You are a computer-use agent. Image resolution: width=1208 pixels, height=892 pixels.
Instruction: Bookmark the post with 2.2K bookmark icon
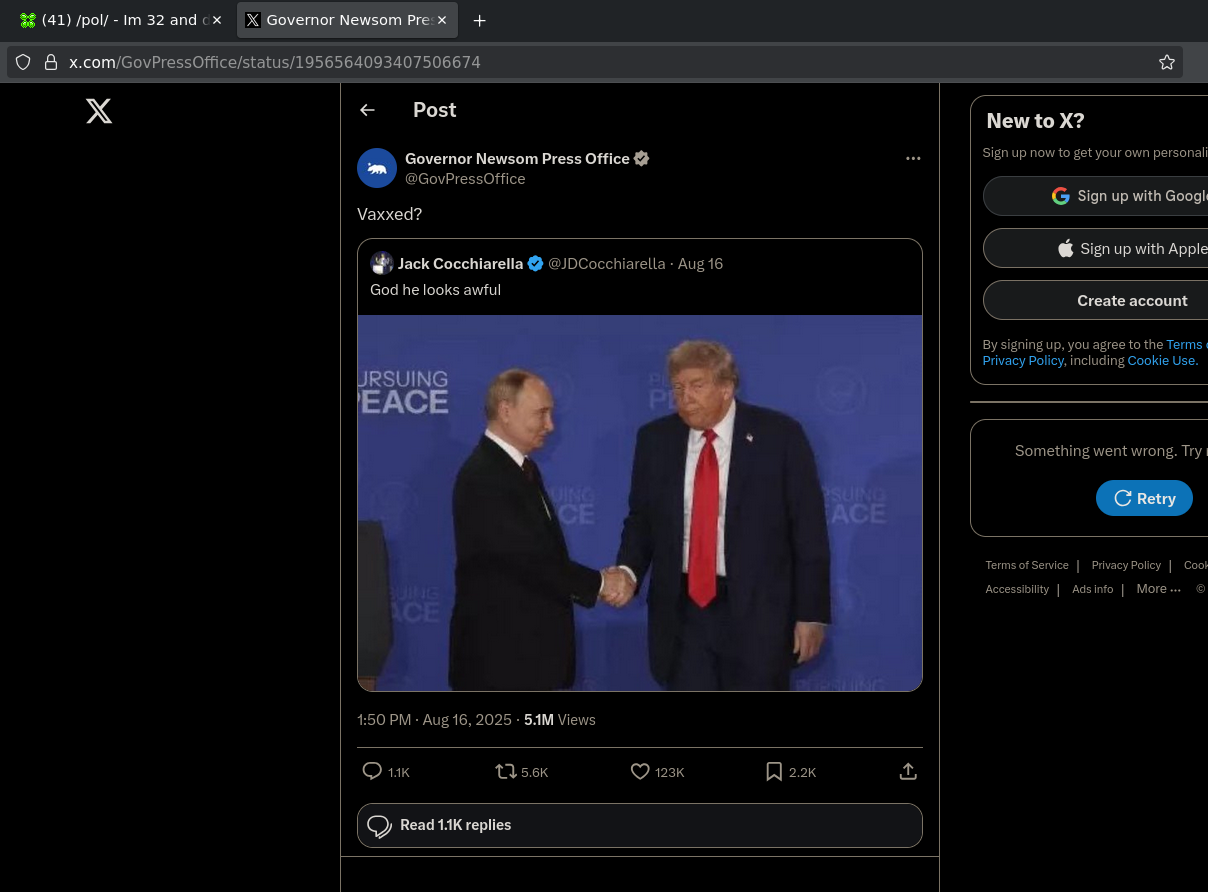click(774, 771)
